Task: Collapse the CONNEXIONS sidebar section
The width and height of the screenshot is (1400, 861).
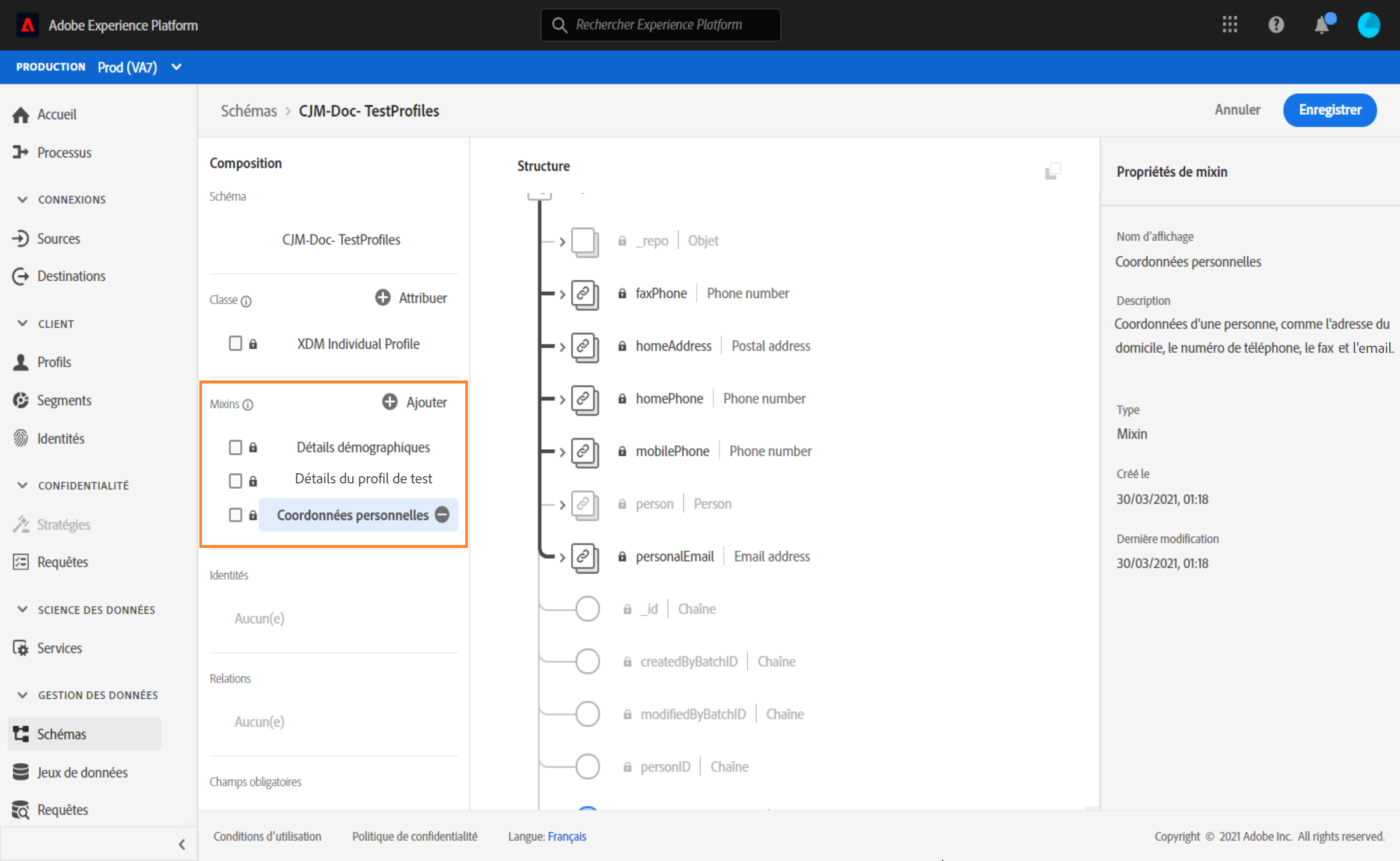Action: [23, 199]
